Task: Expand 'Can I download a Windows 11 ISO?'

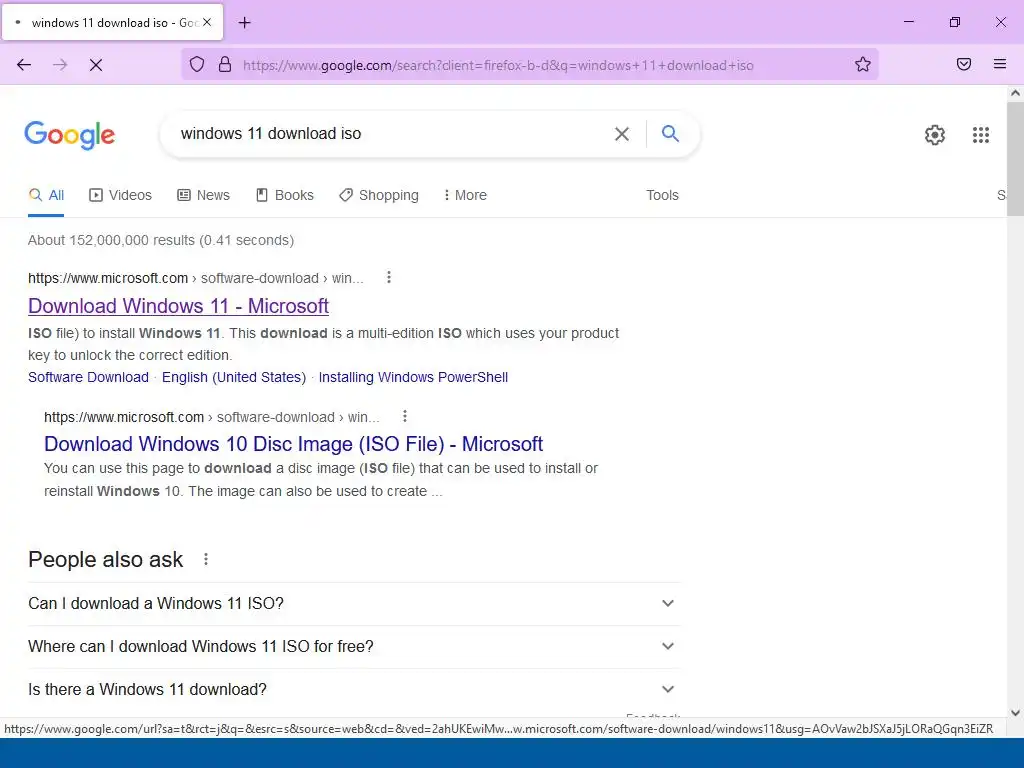Action: [354, 603]
